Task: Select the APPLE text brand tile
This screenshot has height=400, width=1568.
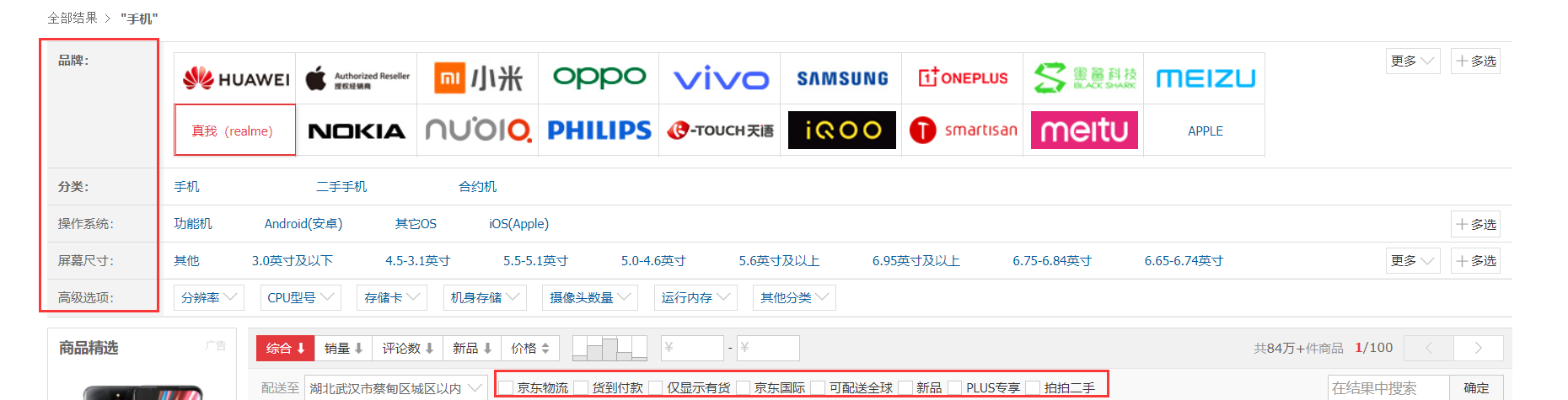Action: 1206,131
